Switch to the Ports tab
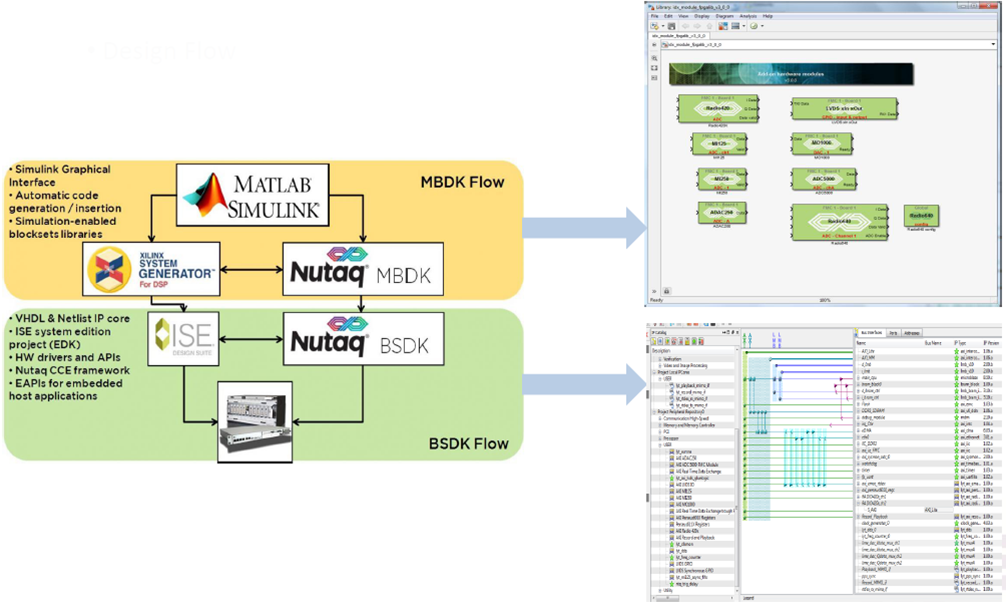The height and width of the screenshot is (602, 1006). pos(893,333)
